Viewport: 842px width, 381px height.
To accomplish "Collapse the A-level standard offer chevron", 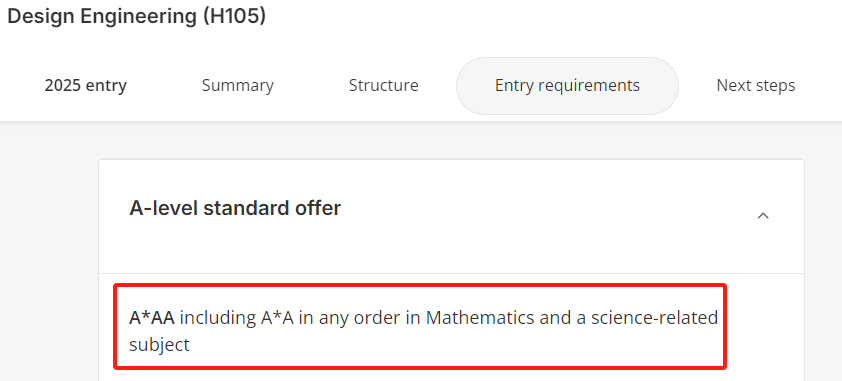I will coord(763,216).
